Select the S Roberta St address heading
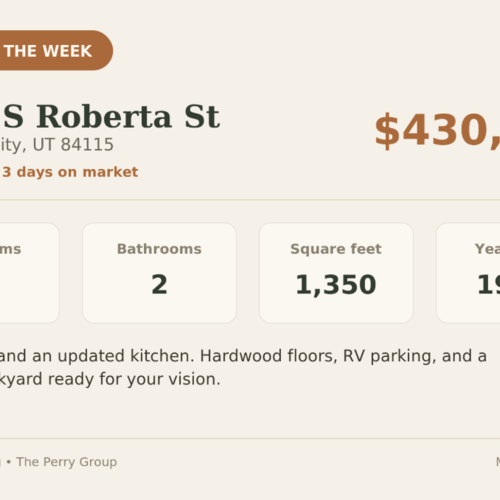 pos(112,116)
